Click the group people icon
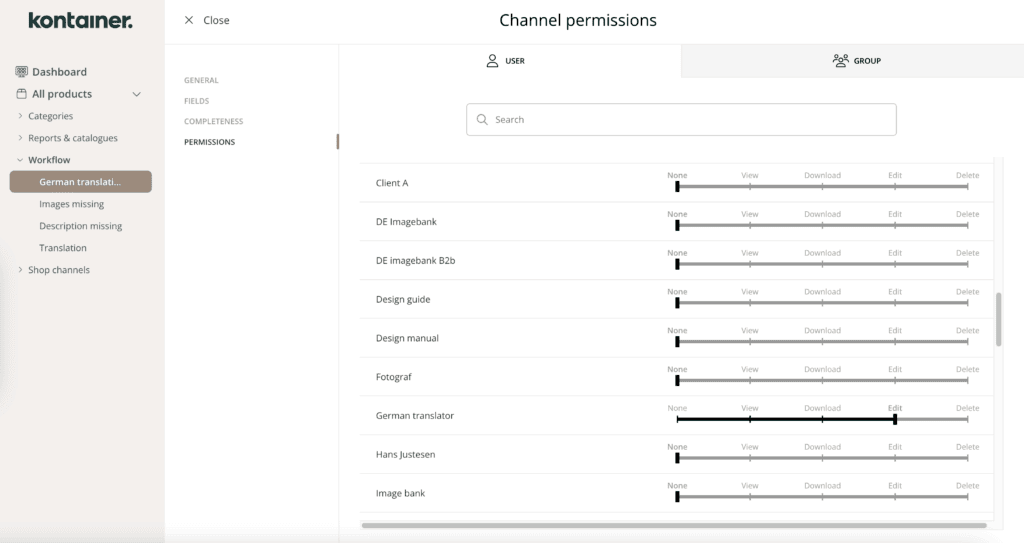The image size is (1024, 543). pyautogui.click(x=840, y=61)
